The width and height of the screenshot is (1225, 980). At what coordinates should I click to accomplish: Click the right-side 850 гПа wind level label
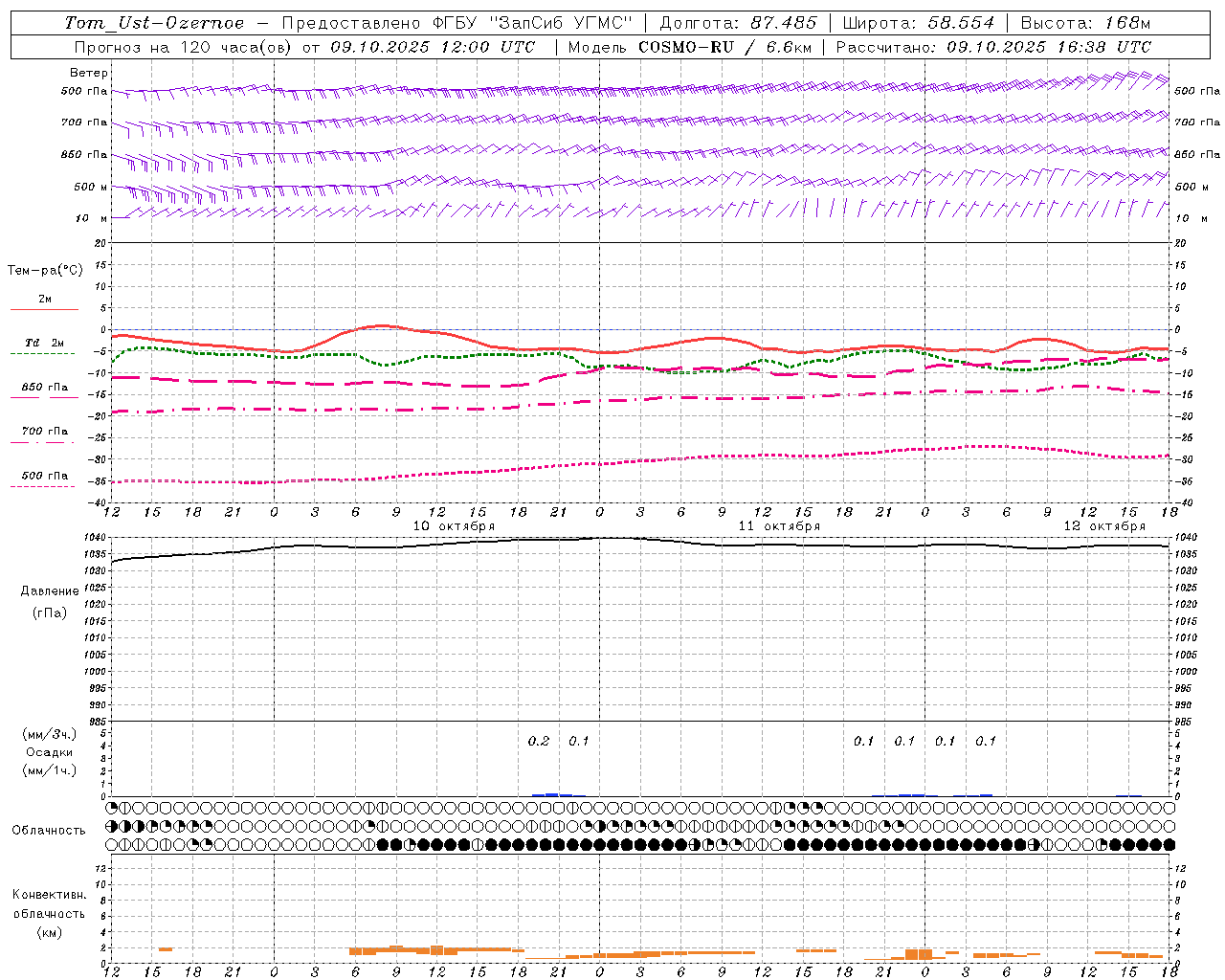click(1197, 155)
